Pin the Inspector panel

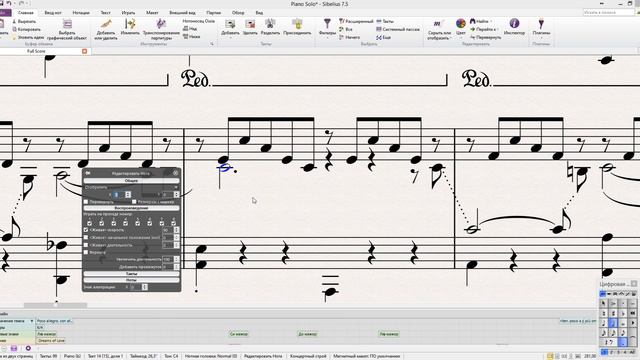(x=87, y=173)
